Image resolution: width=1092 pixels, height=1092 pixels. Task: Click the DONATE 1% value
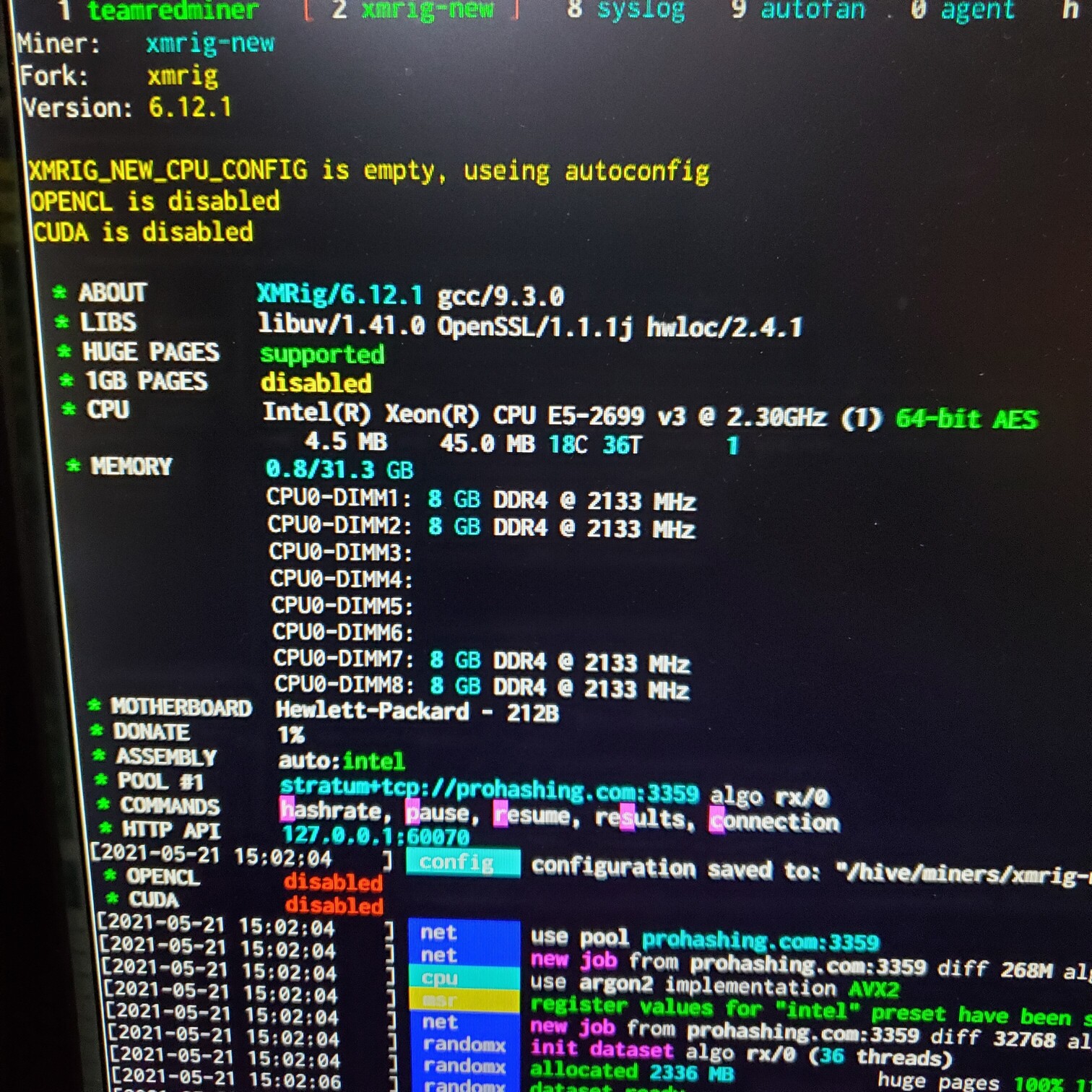291,735
